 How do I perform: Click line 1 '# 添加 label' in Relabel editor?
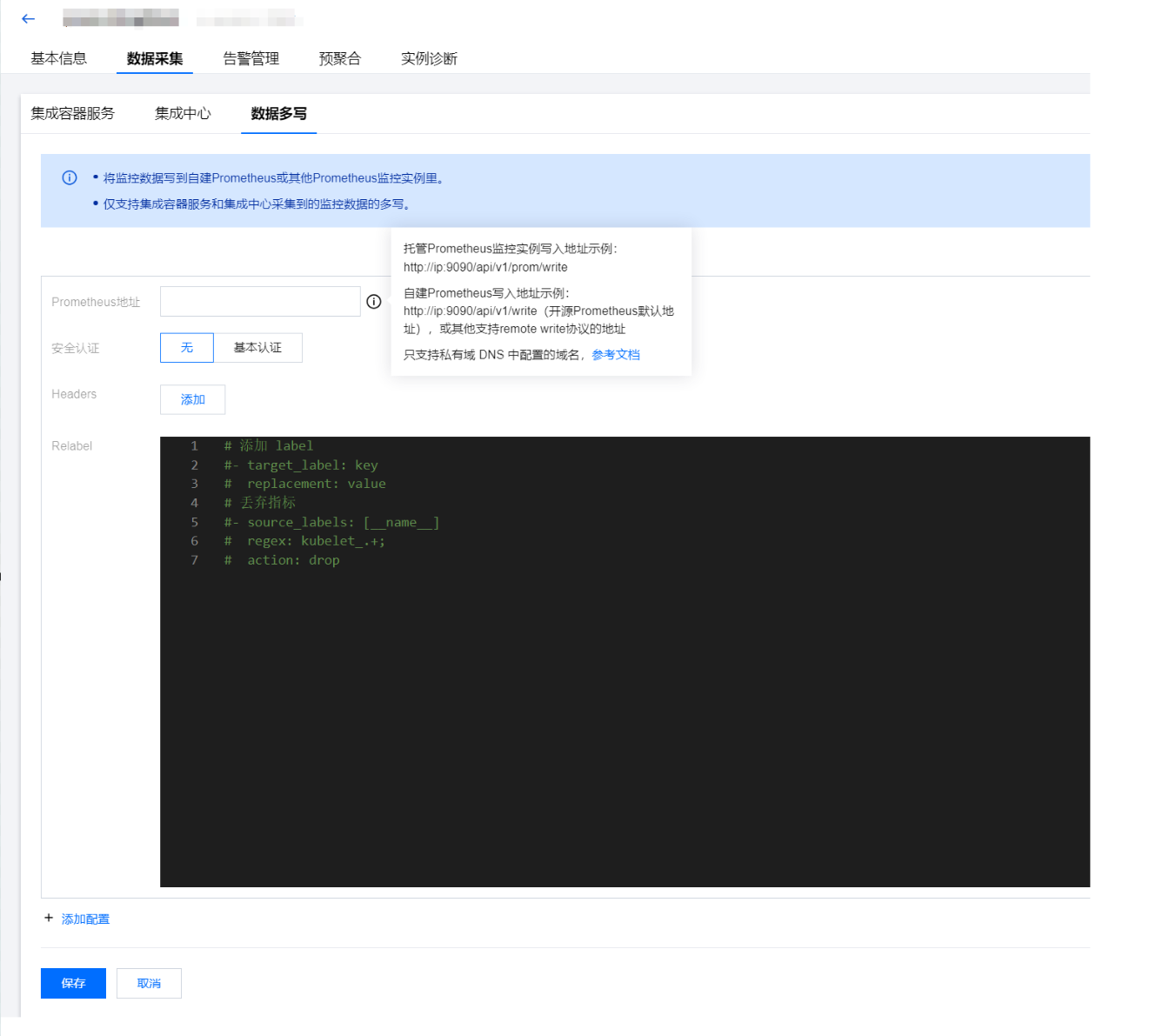point(269,445)
